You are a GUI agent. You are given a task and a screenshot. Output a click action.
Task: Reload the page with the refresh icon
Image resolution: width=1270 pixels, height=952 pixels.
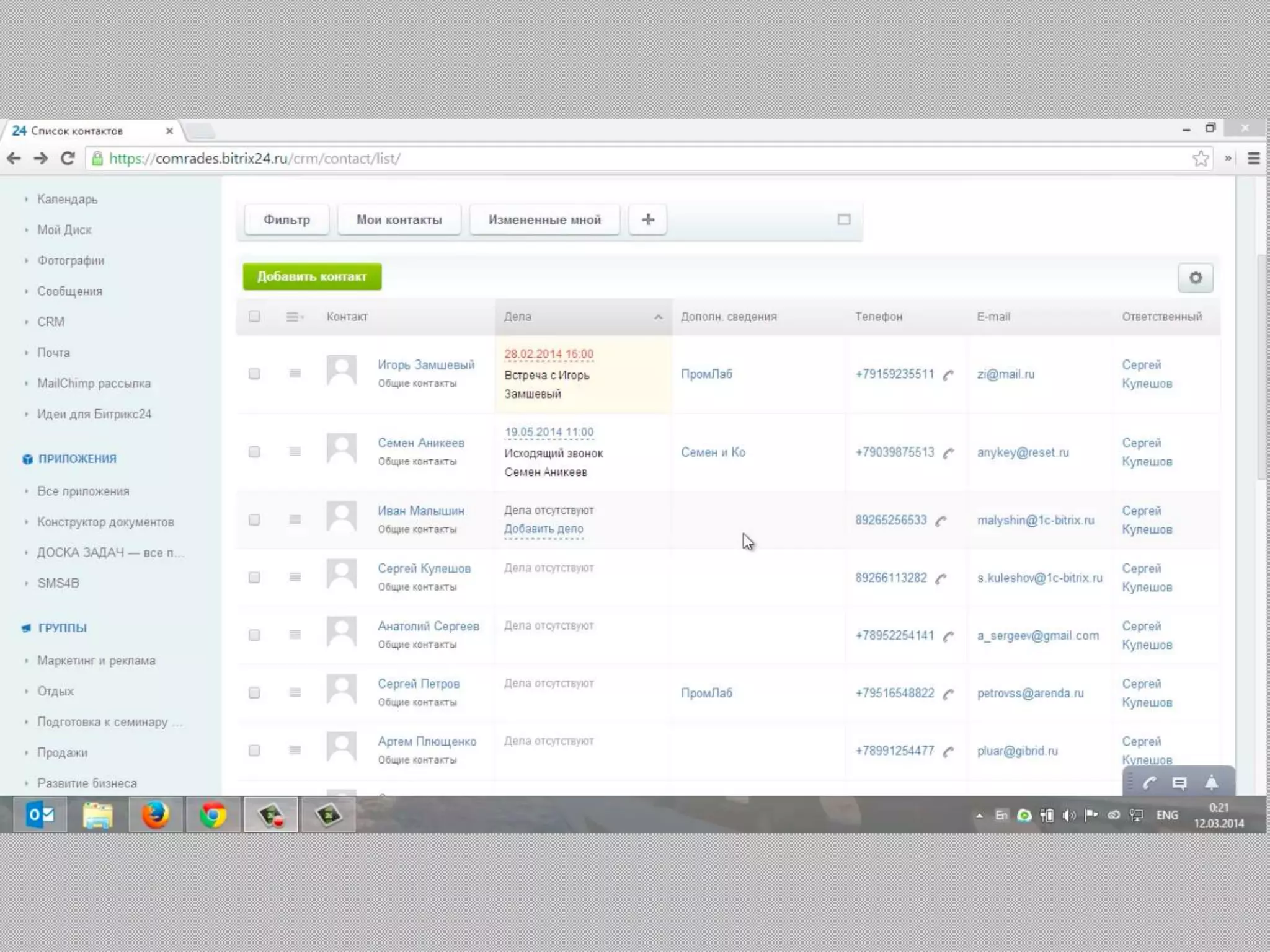68,159
